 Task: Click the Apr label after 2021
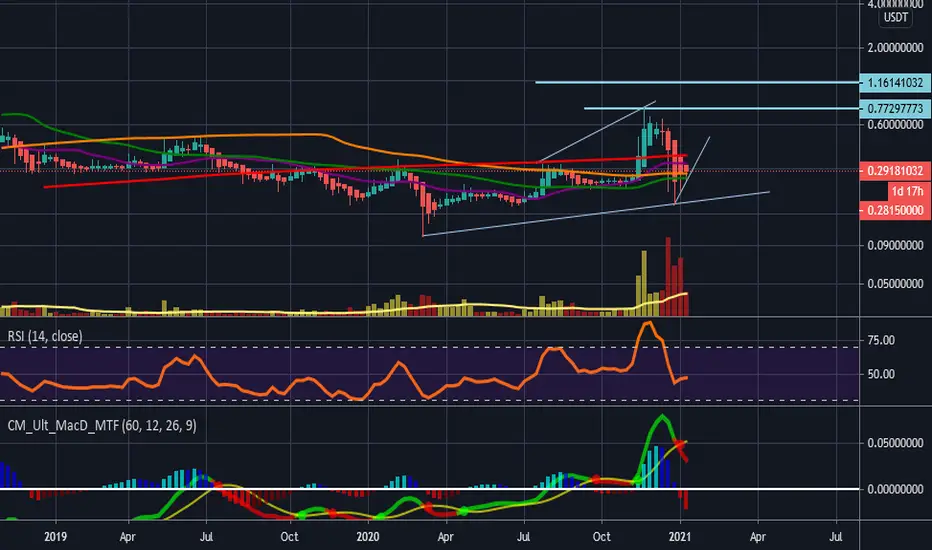click(x=758, y=537)
